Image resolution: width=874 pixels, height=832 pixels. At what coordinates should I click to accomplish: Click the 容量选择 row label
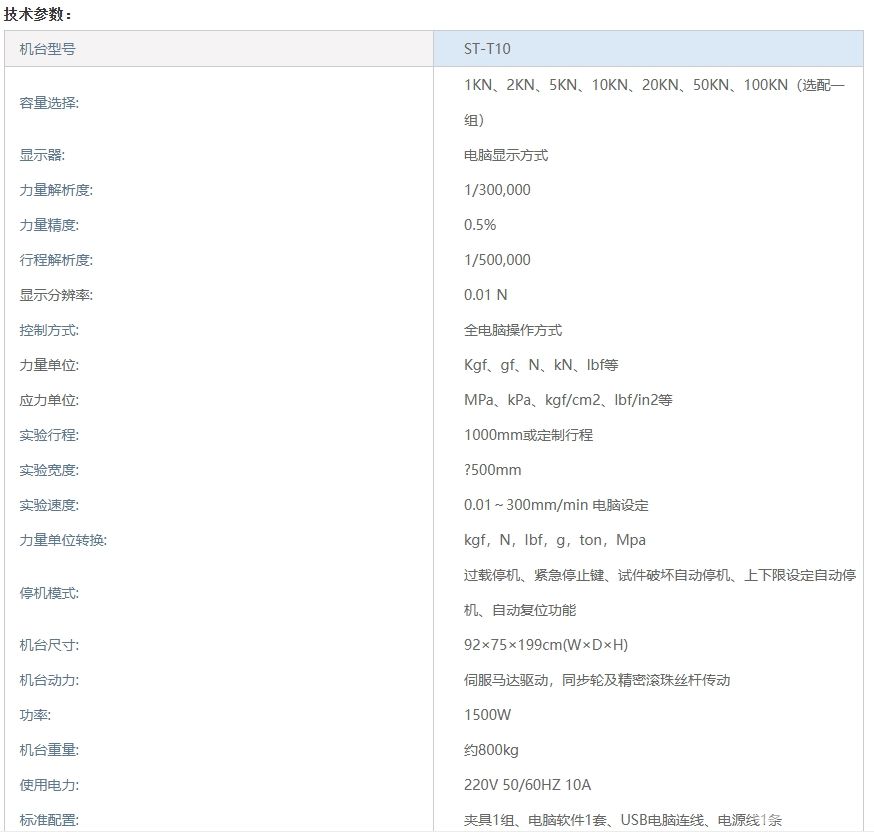[49, 103]
